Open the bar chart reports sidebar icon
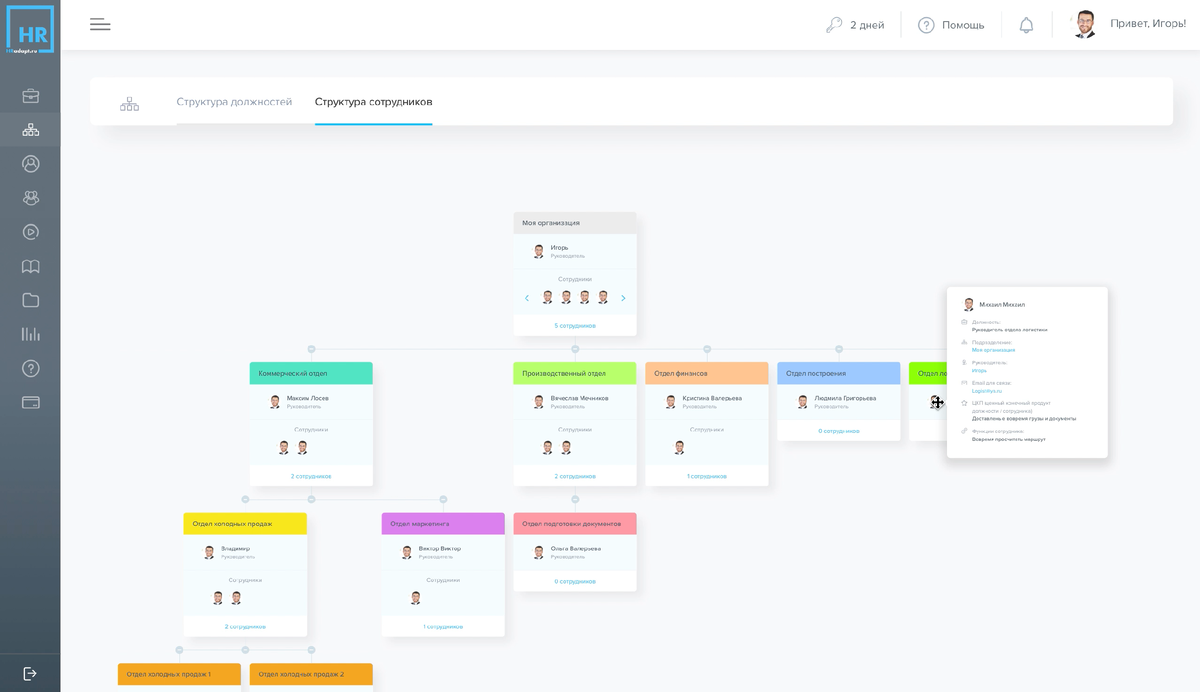Image resolution: width=1200 pixels, height=692 pixels. (31, 334)
